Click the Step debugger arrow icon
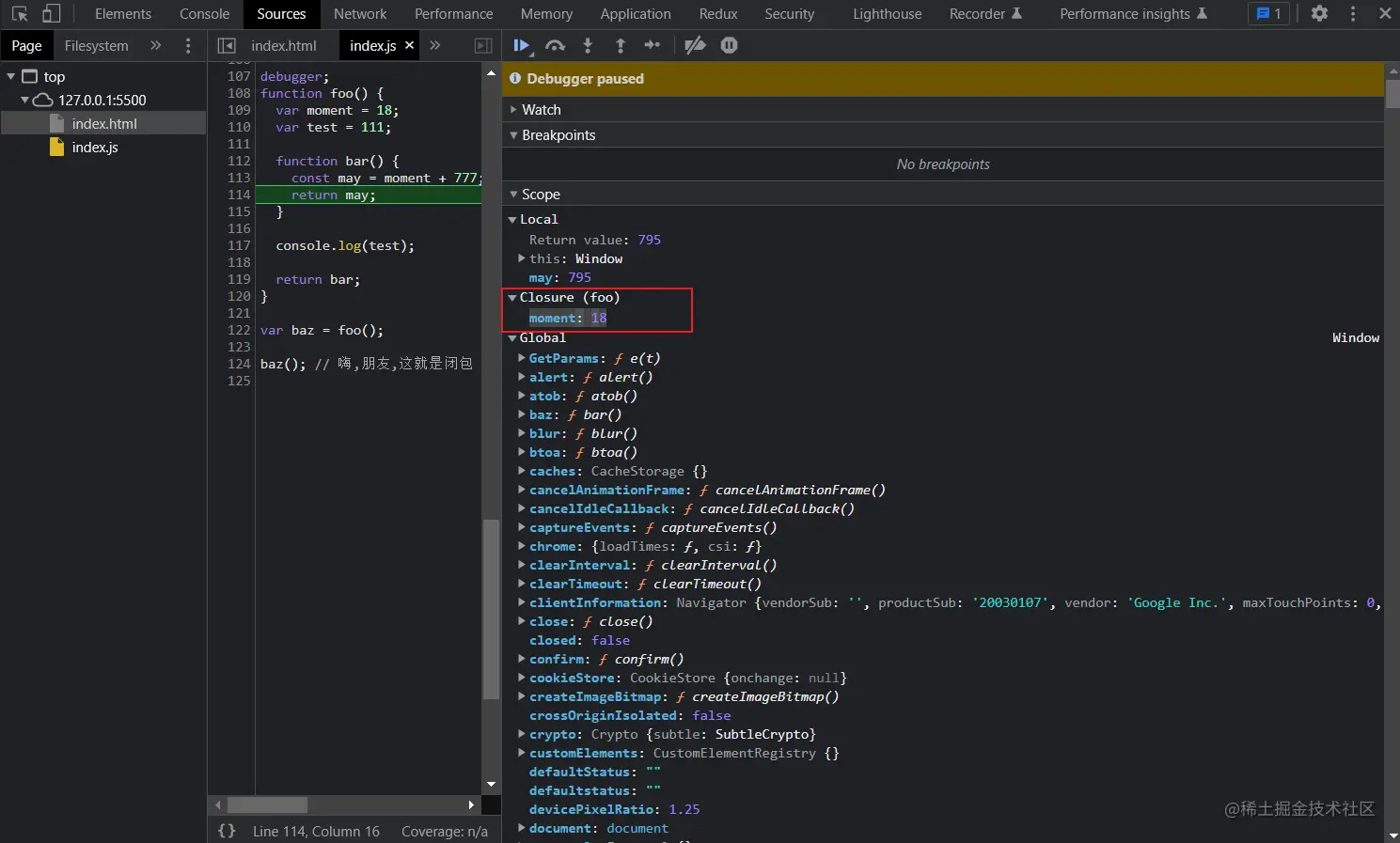This screenshot has width=1400, height=843. 653,45
